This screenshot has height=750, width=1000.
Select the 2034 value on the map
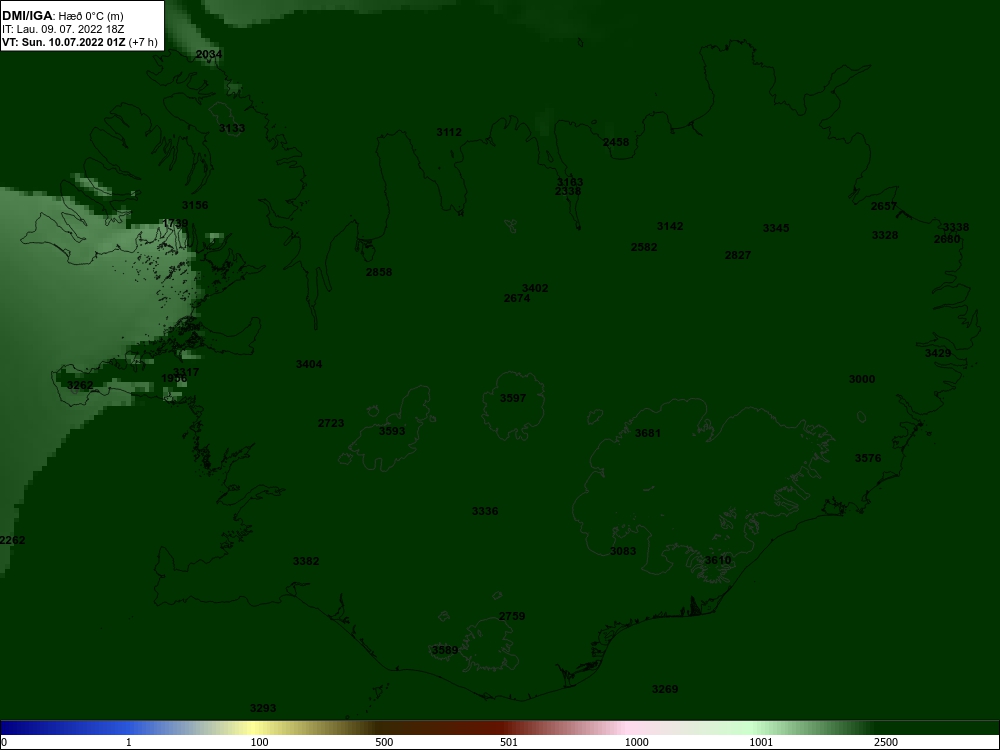[209, 54]
